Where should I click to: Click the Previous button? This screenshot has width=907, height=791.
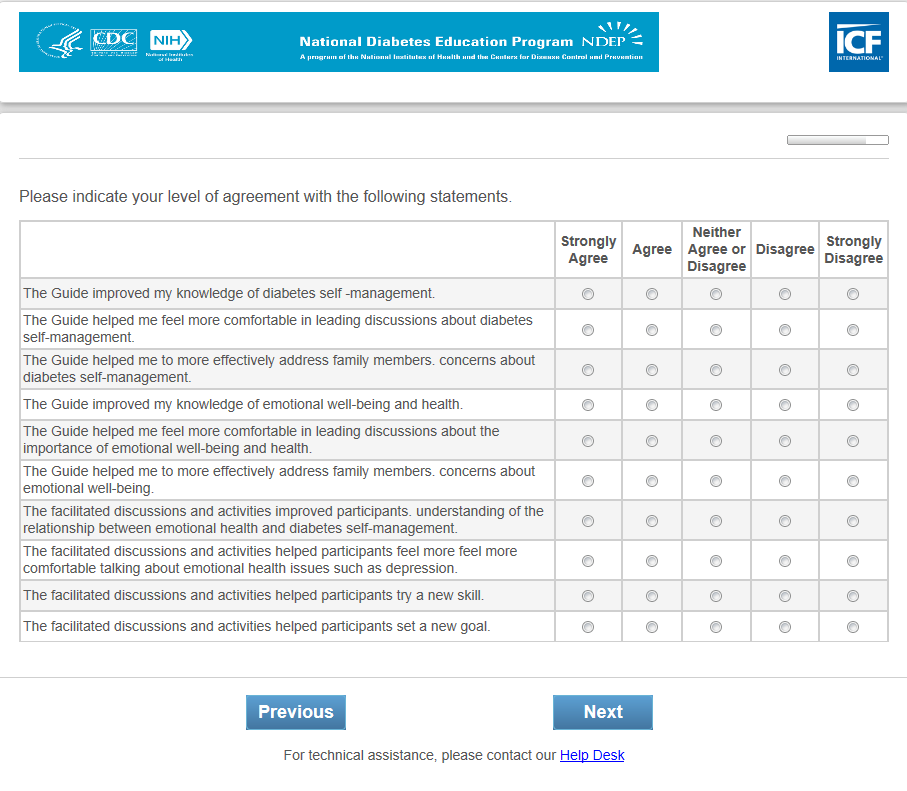click(x=296, y=712)
